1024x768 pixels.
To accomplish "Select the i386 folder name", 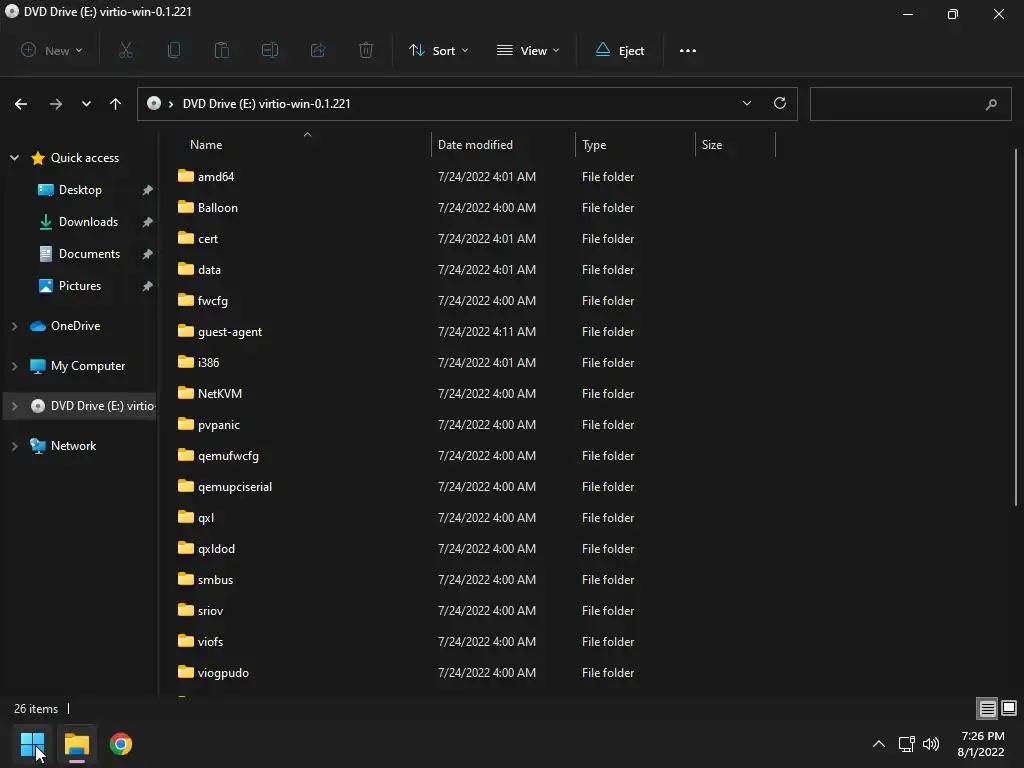I will 208,362.
